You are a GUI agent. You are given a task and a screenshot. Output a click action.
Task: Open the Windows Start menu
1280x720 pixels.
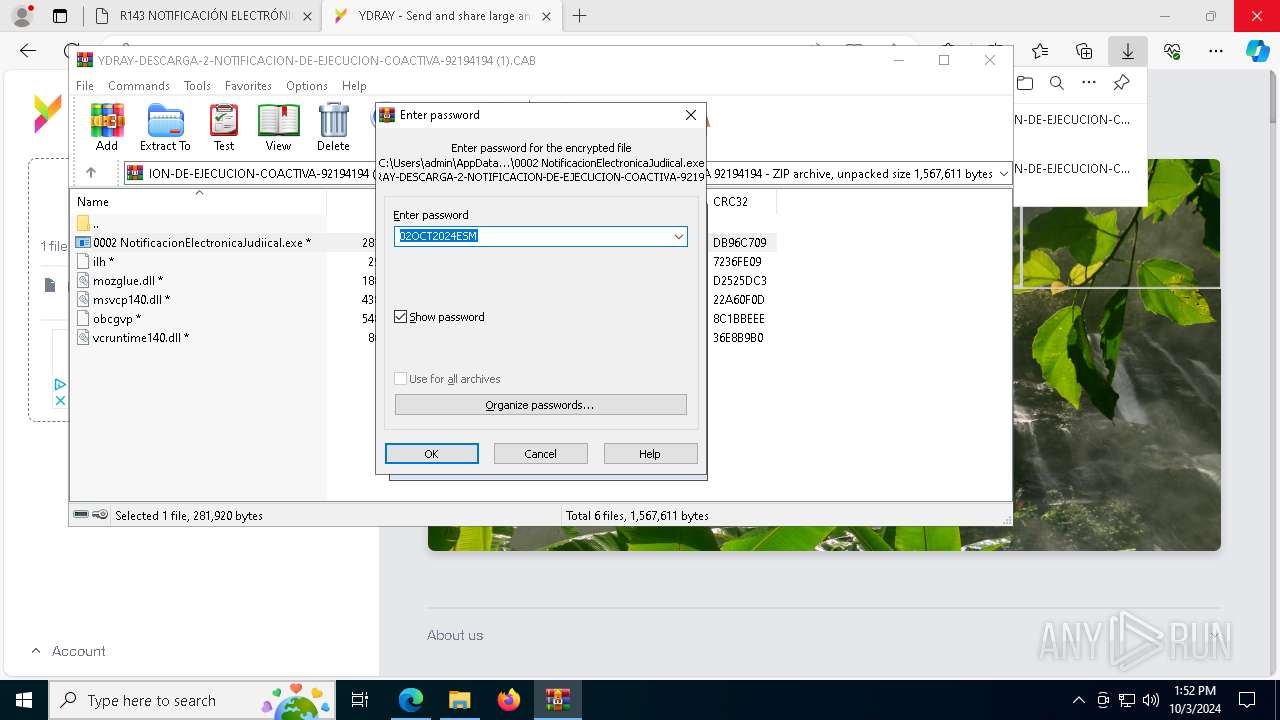pyautogui.click(x=23, y=700)
